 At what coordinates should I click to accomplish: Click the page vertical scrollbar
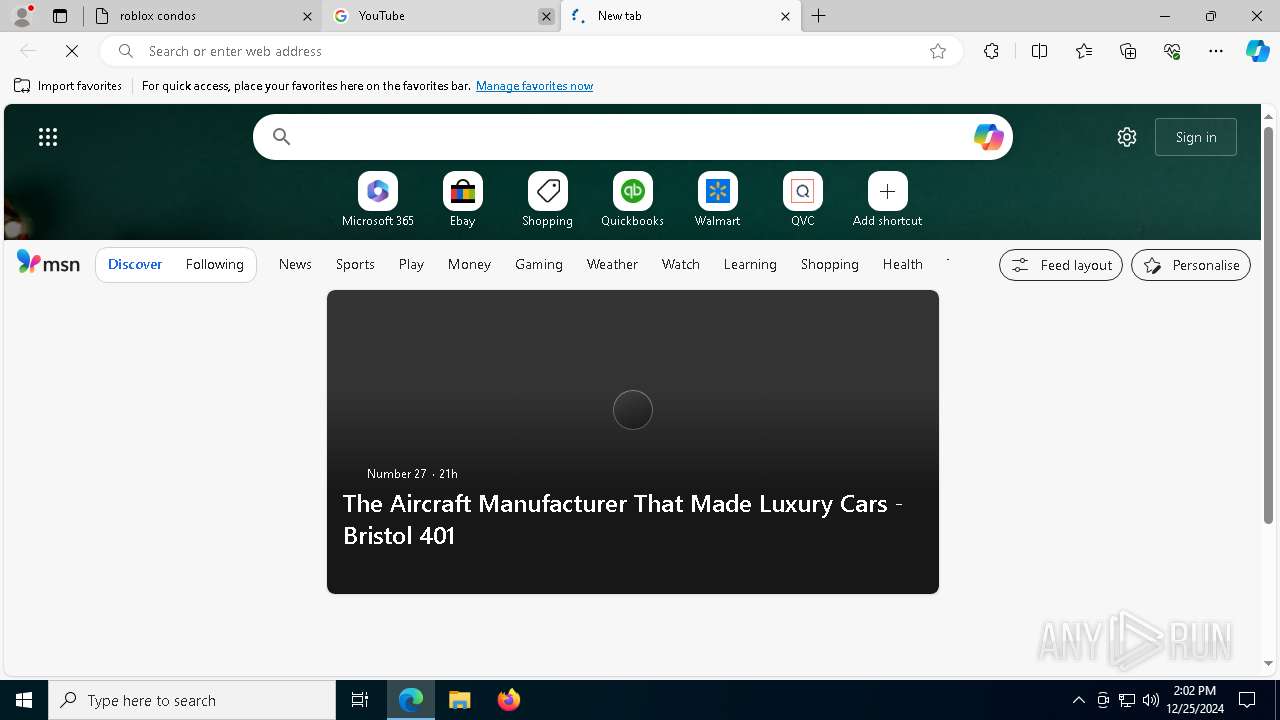point(1269,325)
